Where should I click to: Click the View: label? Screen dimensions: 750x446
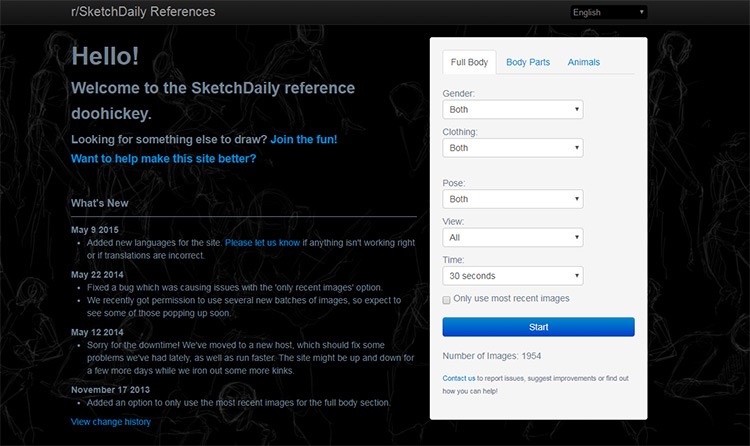(453, 222)
